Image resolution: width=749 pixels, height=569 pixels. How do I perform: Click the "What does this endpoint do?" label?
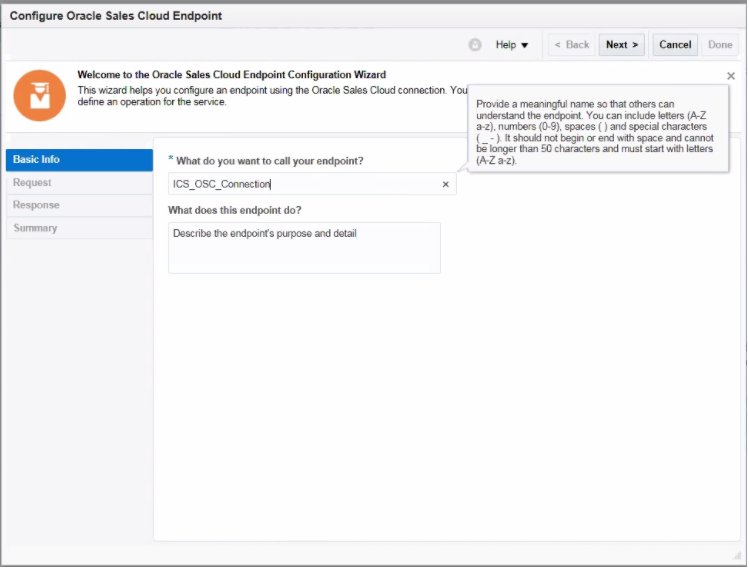pos(235,210)
